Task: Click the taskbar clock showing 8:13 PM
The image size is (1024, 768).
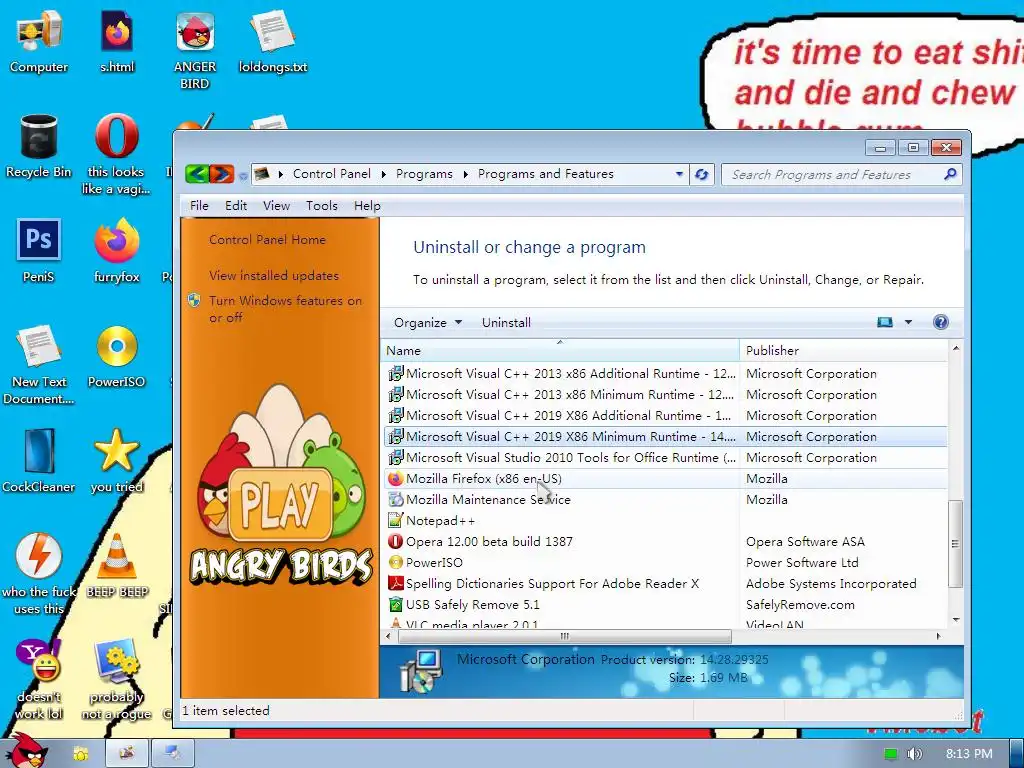Action: point(968,754)
